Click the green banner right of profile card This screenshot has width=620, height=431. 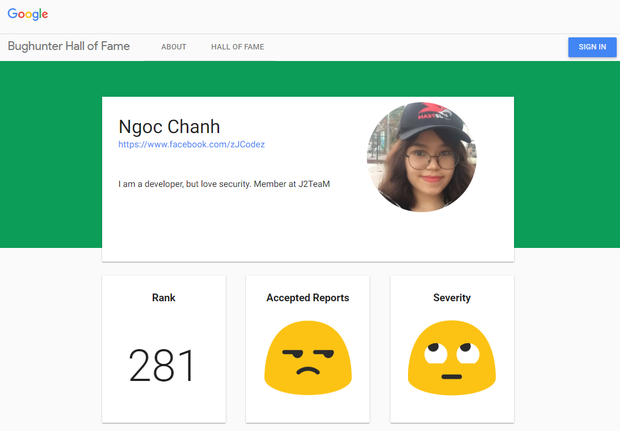(567, 155)
